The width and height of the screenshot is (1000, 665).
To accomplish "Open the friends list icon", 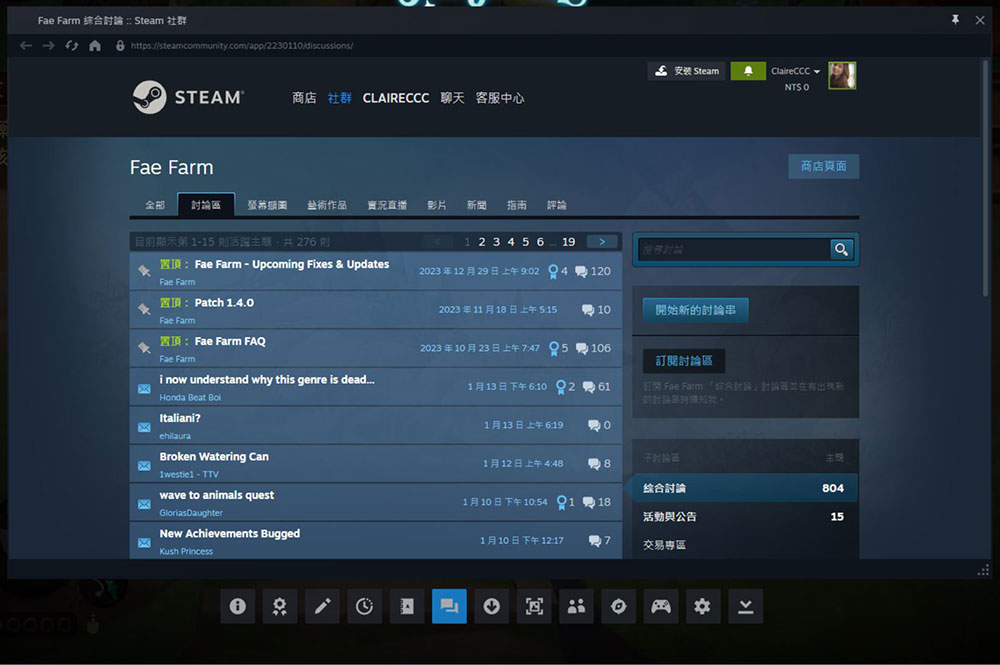I will click(x=577, y=606).
